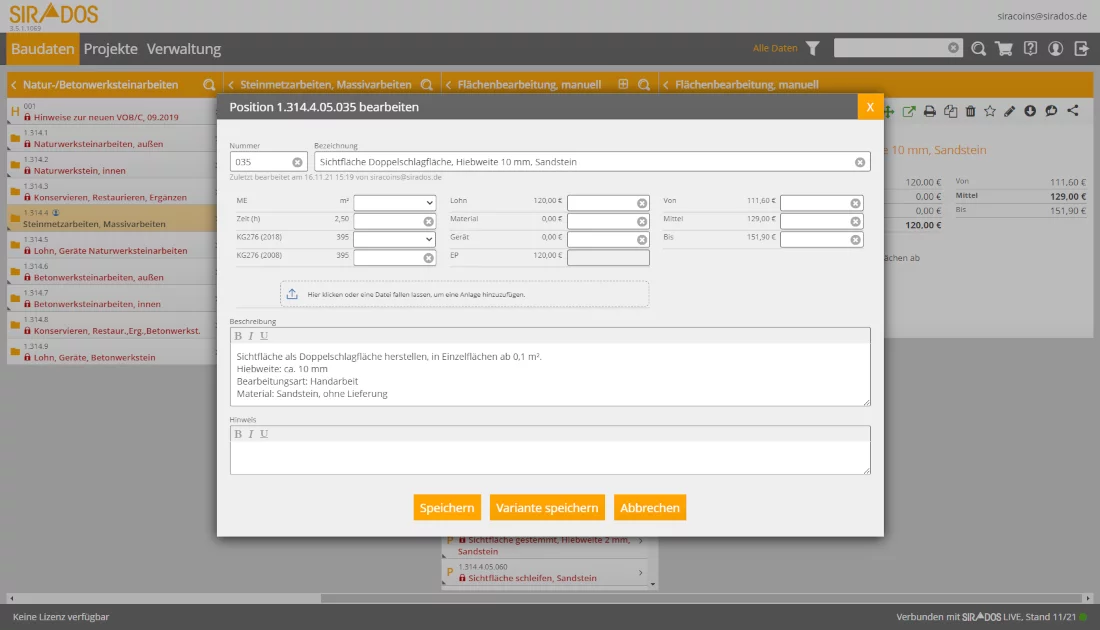Mark position as favorite with star icon
This screenshot has width=1100, height=630.
click(x=990, y=111)
